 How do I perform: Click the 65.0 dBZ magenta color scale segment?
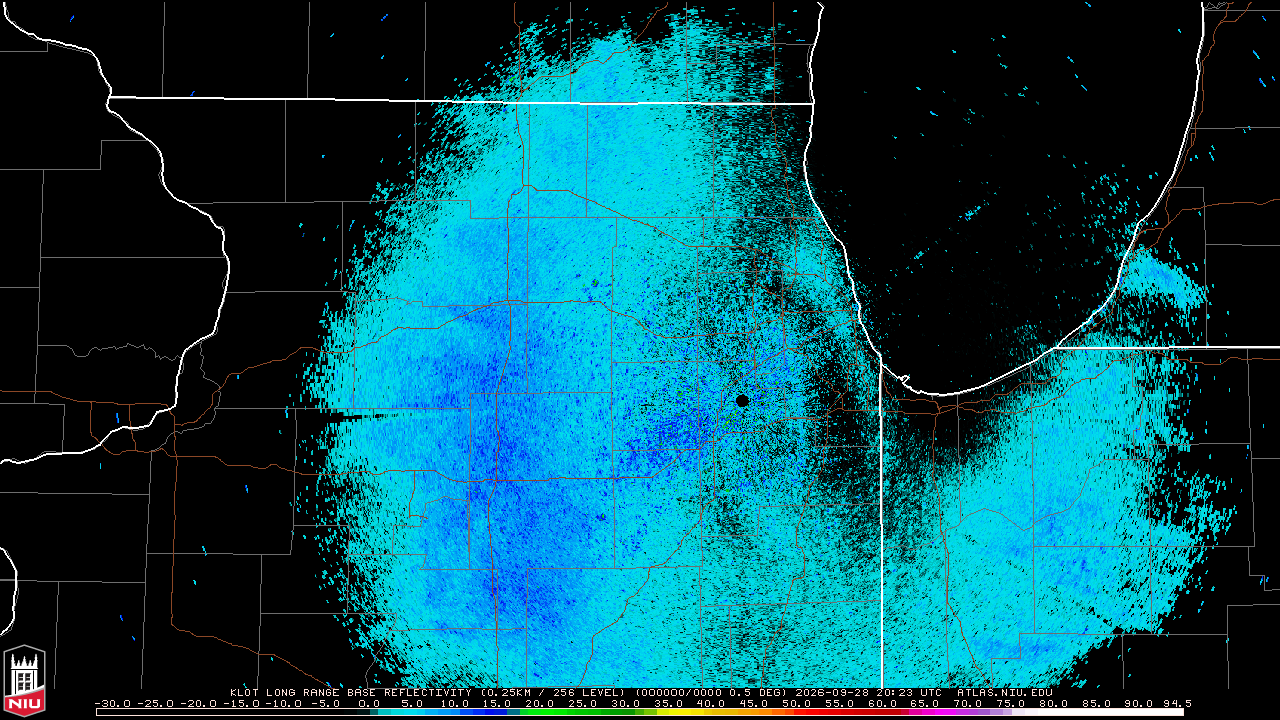pos(925,712)
